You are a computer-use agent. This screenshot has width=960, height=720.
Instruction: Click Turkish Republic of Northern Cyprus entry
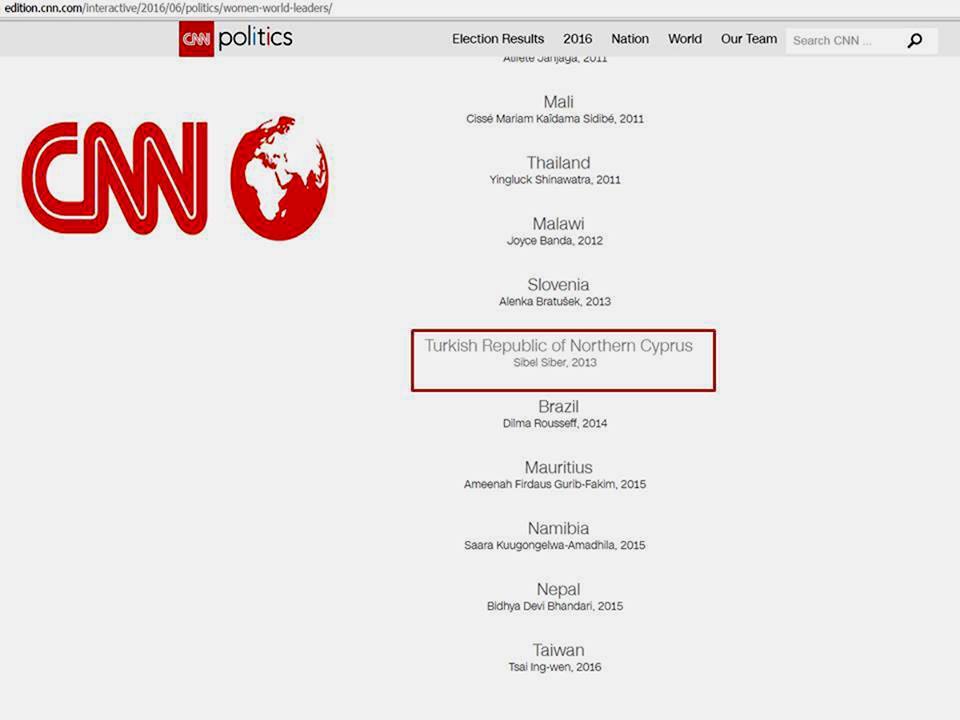(x=558, y=346)
